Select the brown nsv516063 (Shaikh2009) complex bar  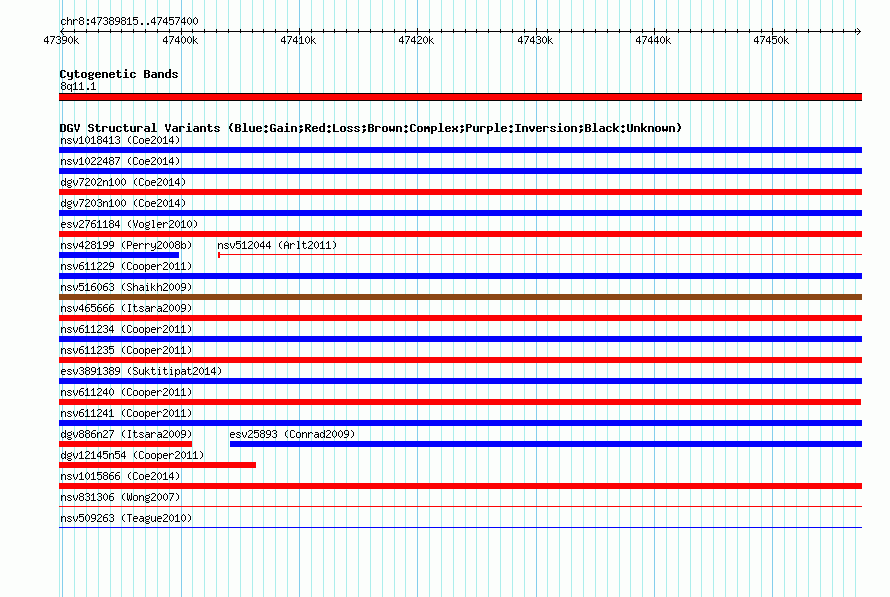click(460, 297)
